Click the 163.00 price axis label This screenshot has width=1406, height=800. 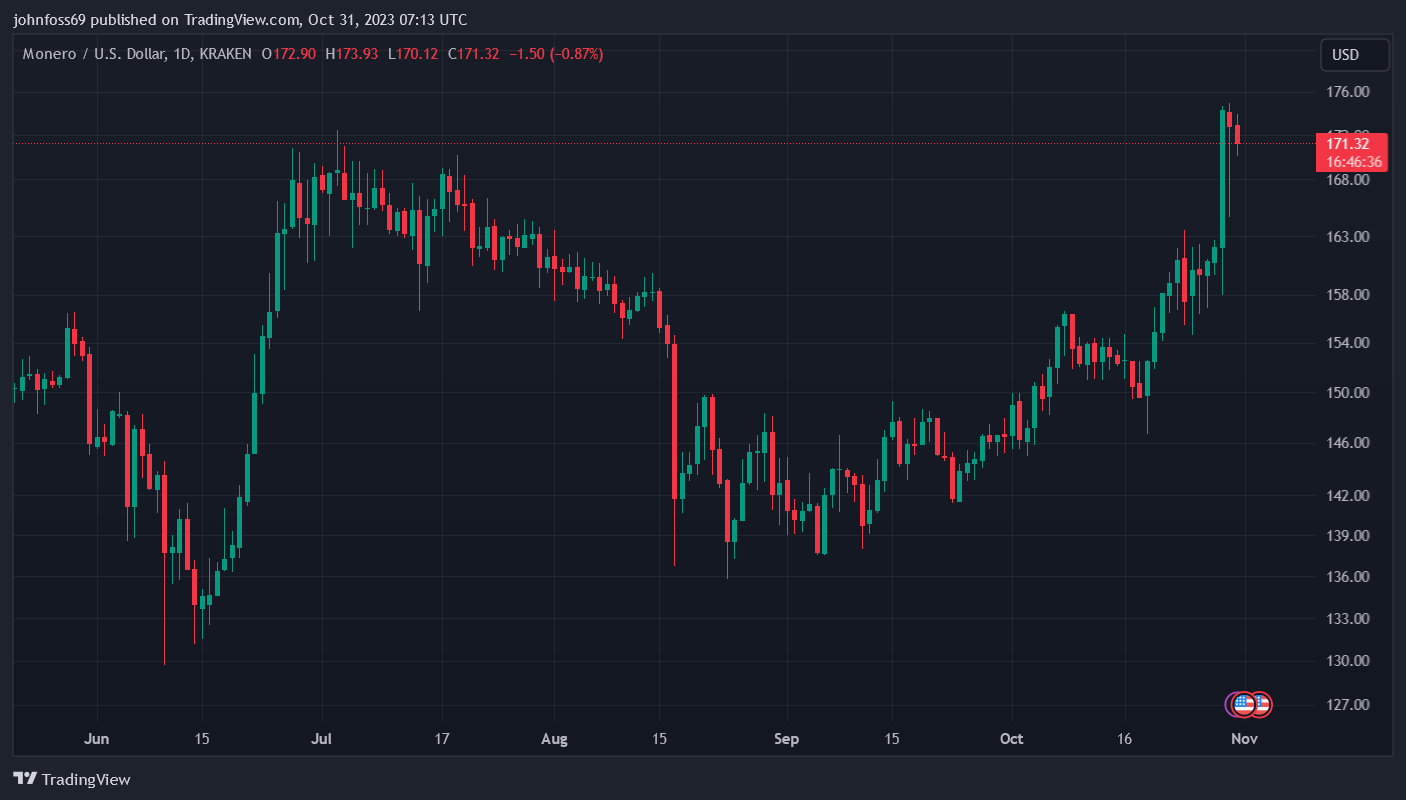point(1347,237)
